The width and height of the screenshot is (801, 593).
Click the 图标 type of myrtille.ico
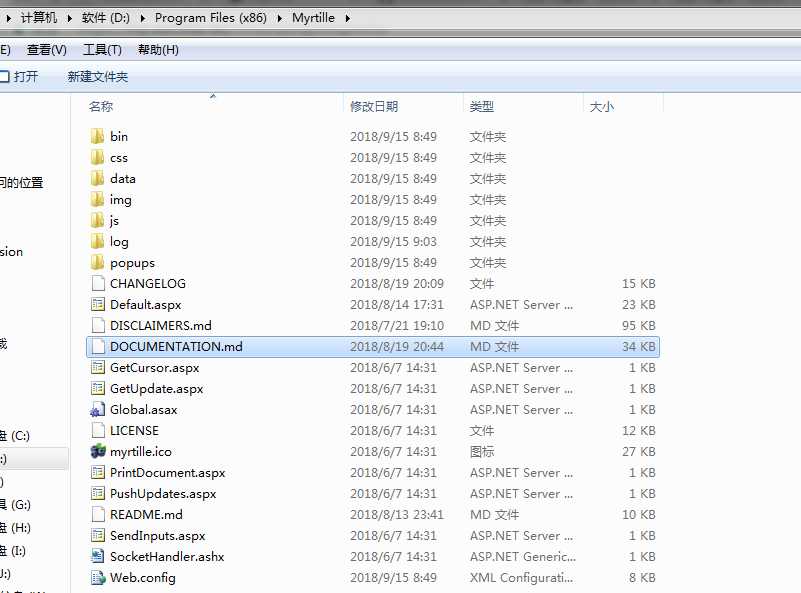point(482,452)
